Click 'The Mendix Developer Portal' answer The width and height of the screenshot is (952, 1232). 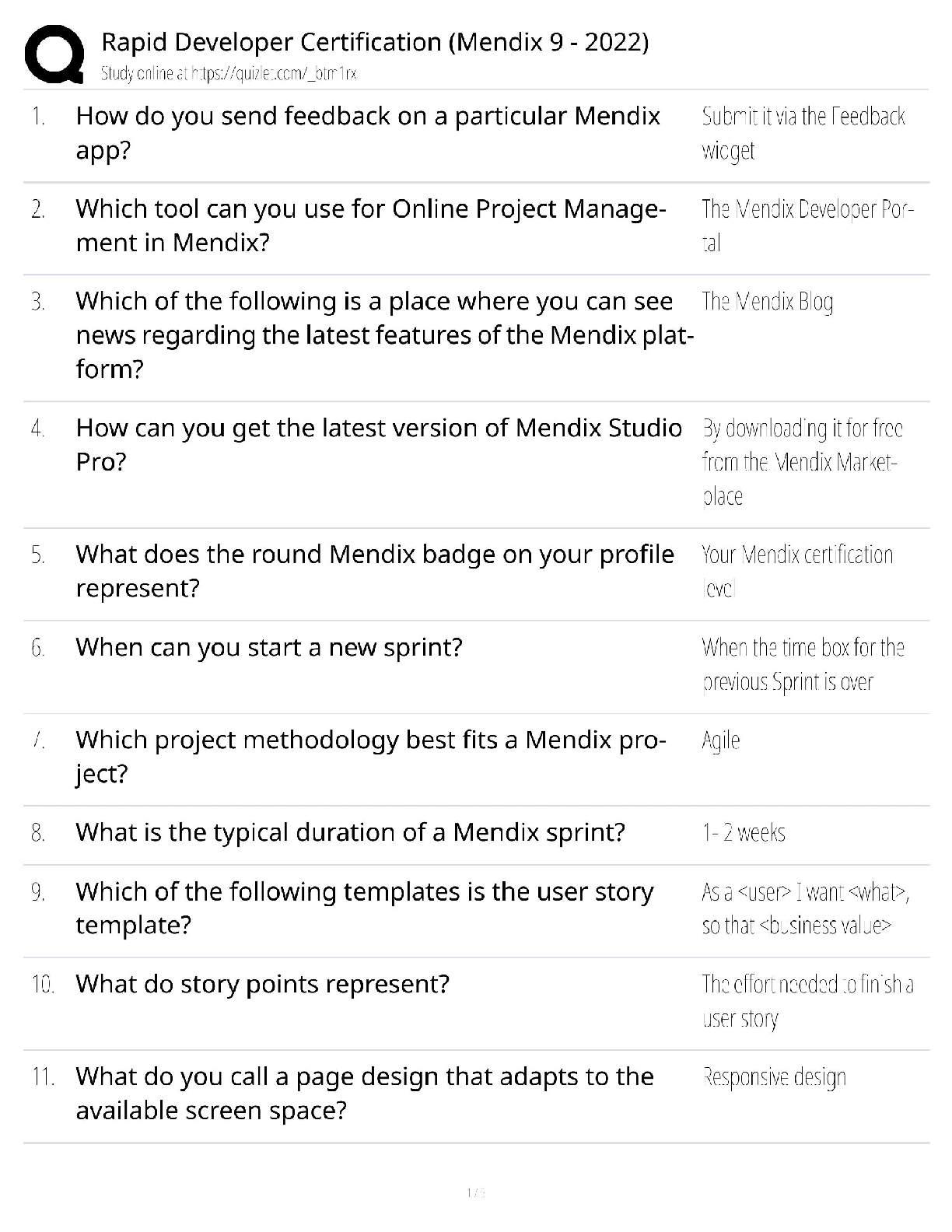(x=807, y=226)
